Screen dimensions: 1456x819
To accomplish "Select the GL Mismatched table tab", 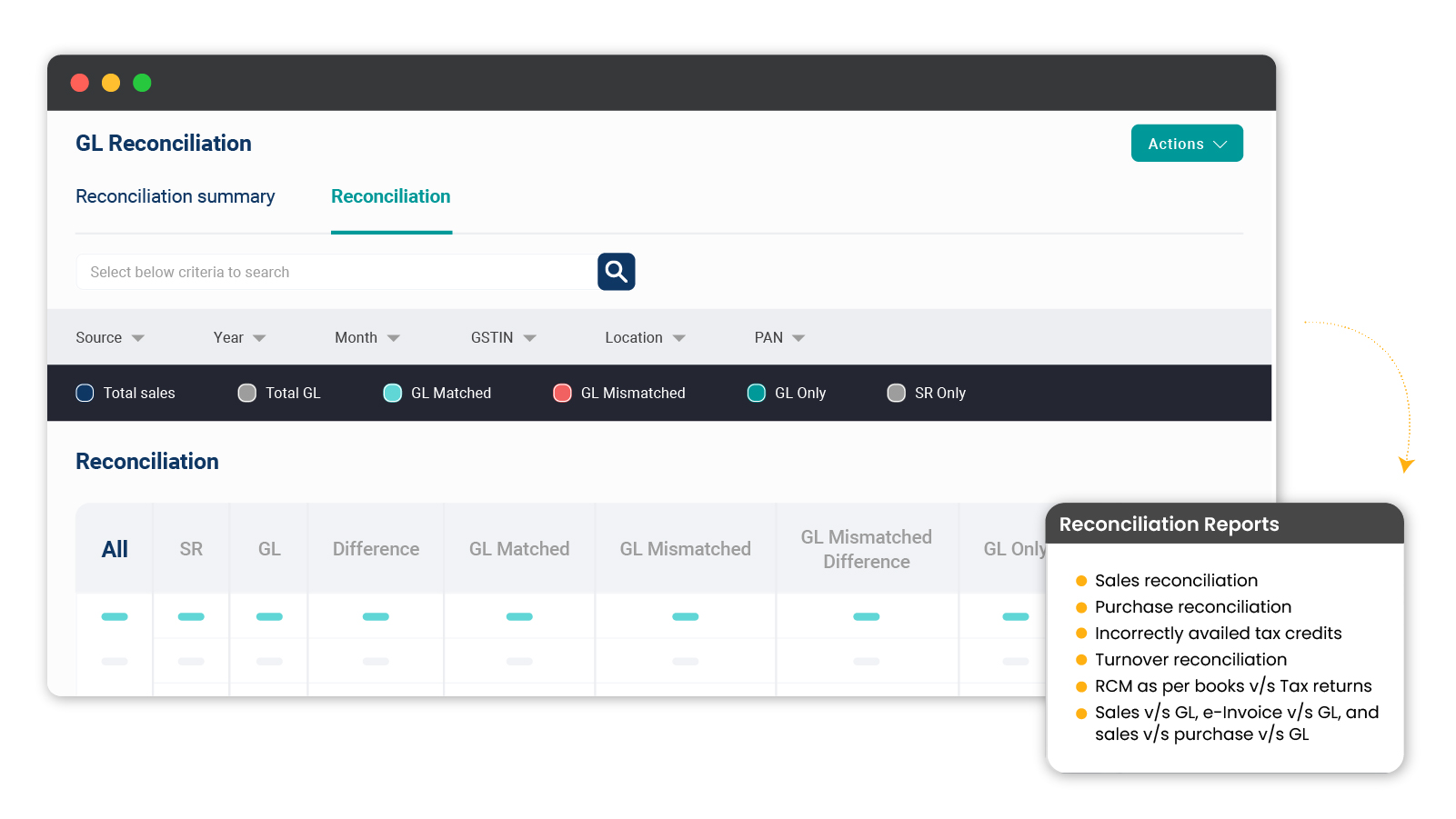I will [686, 549].
